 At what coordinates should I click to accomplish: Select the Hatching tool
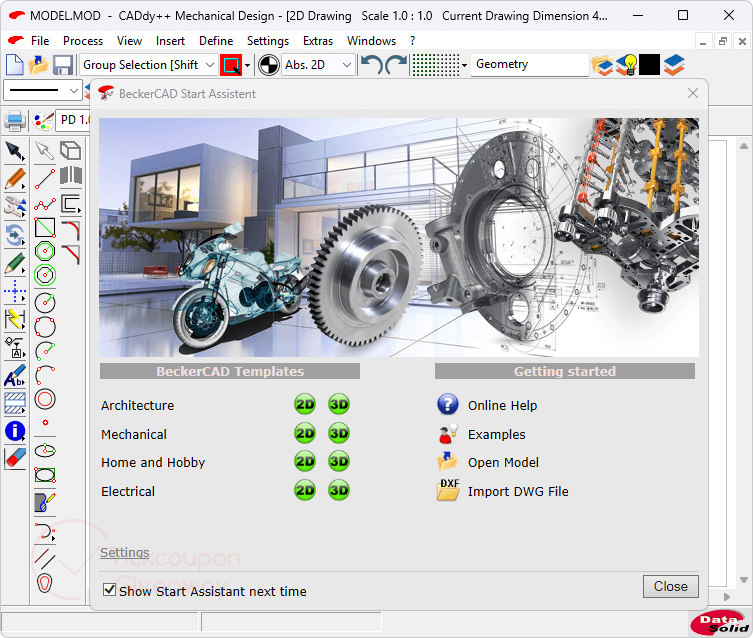(15, 403)
